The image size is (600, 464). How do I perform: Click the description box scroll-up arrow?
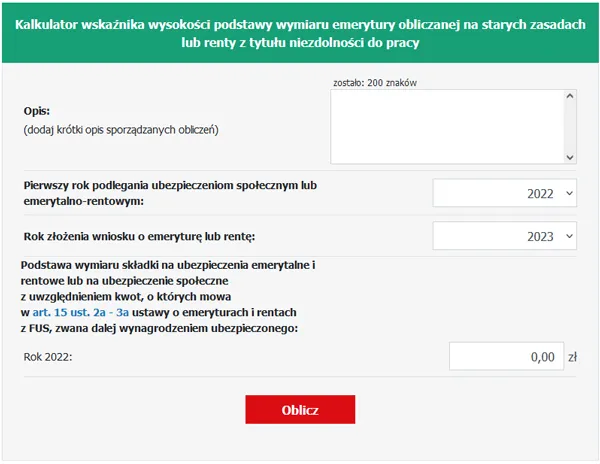(569, 97)
